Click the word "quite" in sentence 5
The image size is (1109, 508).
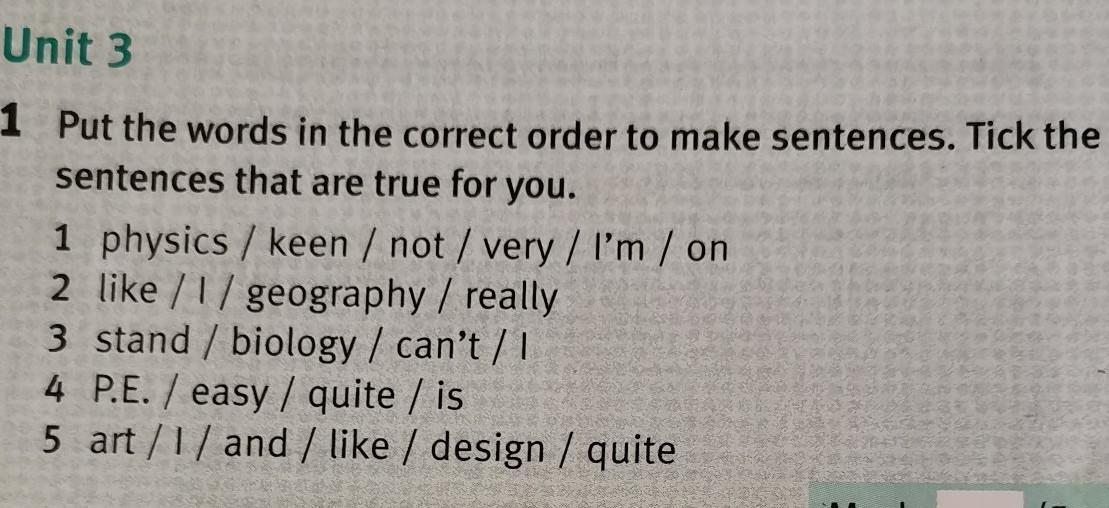click(x=632, y=451)
